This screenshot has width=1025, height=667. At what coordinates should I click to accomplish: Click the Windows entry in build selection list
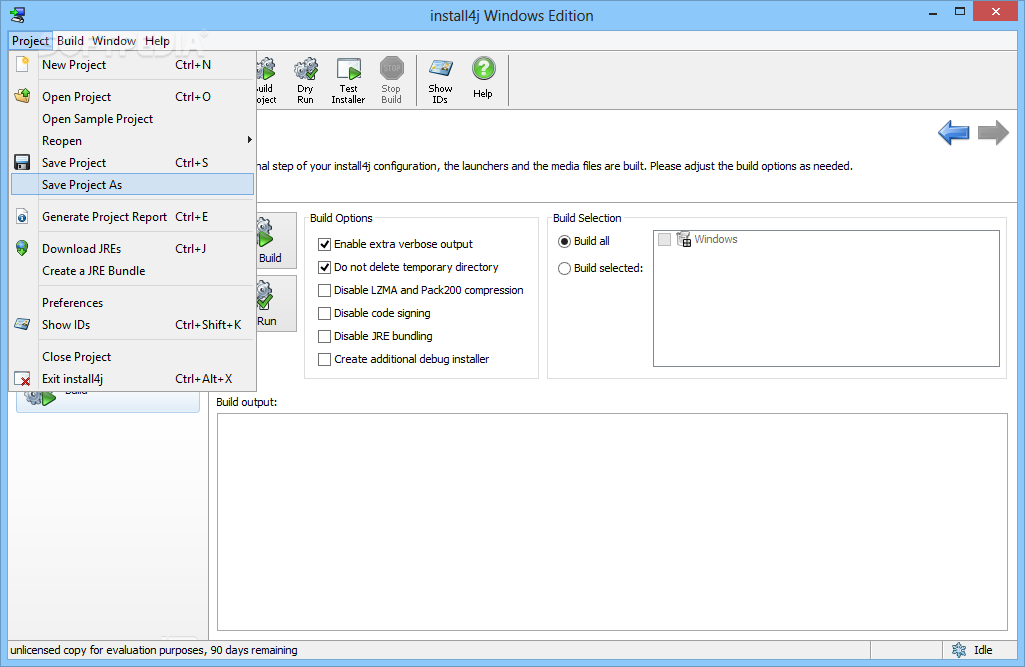tap(716, 239)
